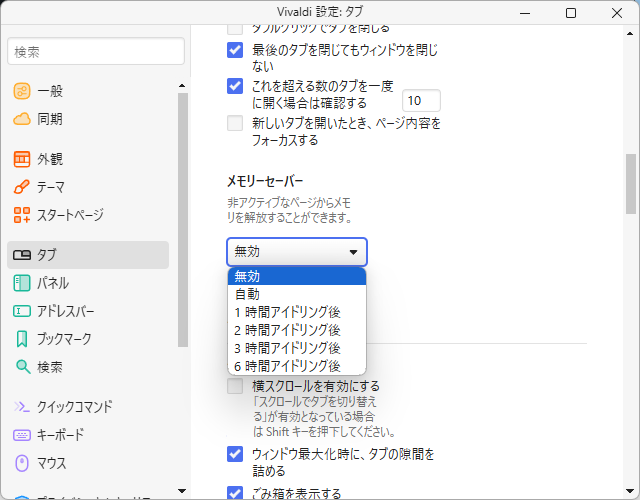The width and height of the screenshot is (640, 500).
Task: Open the パネル settings category
Action: (x=88, y=283)
